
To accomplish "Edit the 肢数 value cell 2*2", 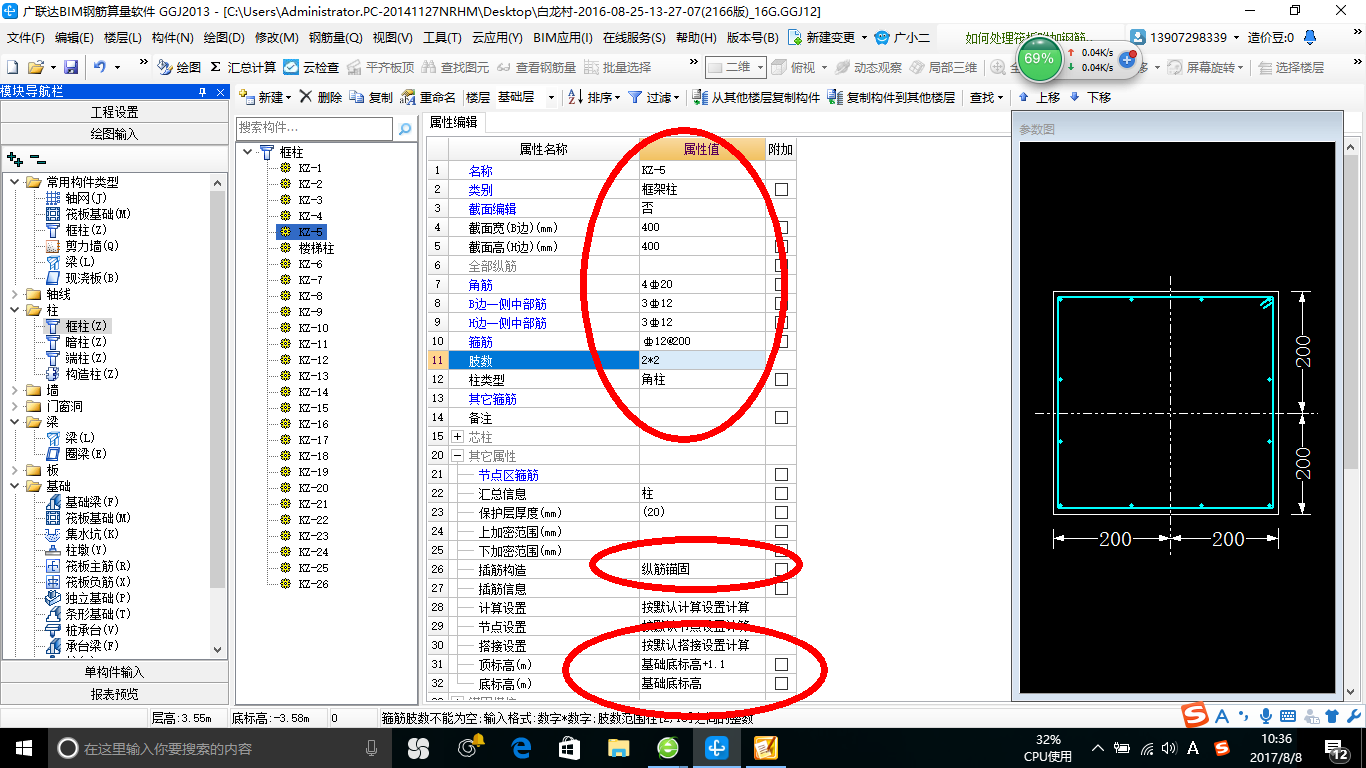I will [x=702, y=360].
